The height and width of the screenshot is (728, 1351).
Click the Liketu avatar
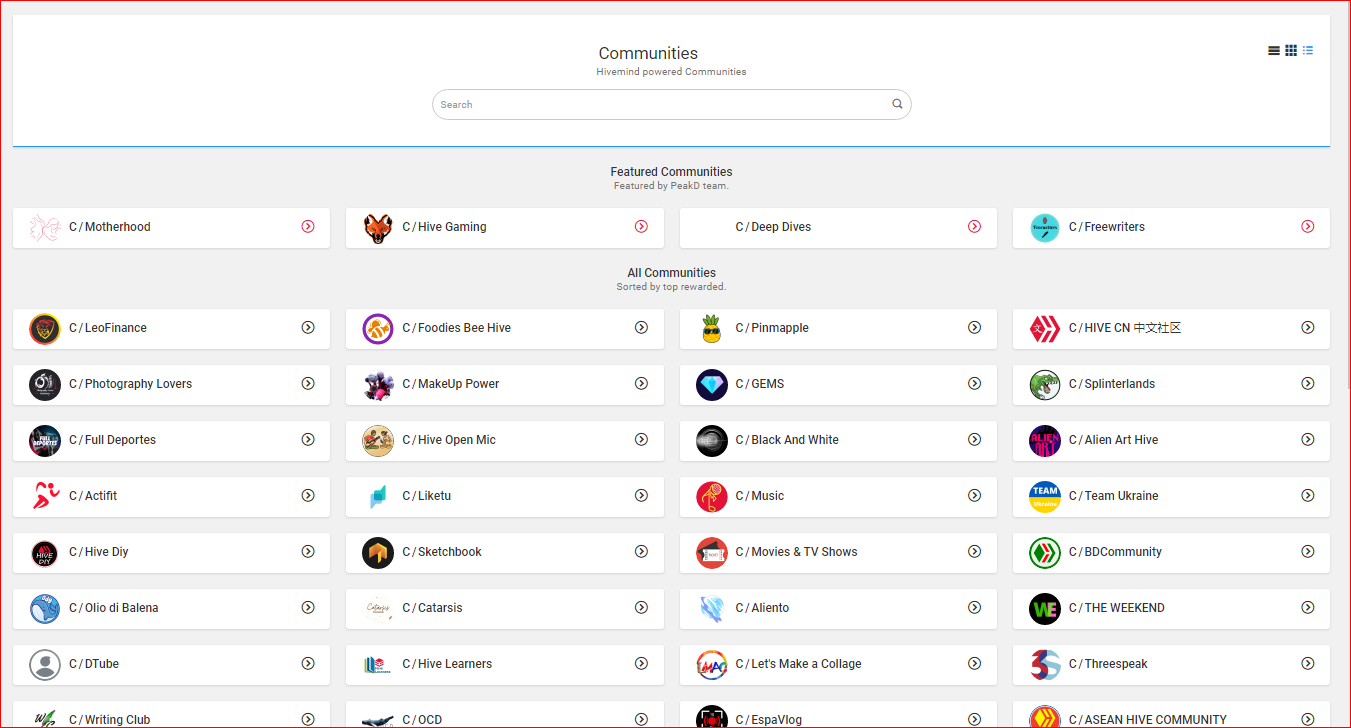tap(378, 497)
